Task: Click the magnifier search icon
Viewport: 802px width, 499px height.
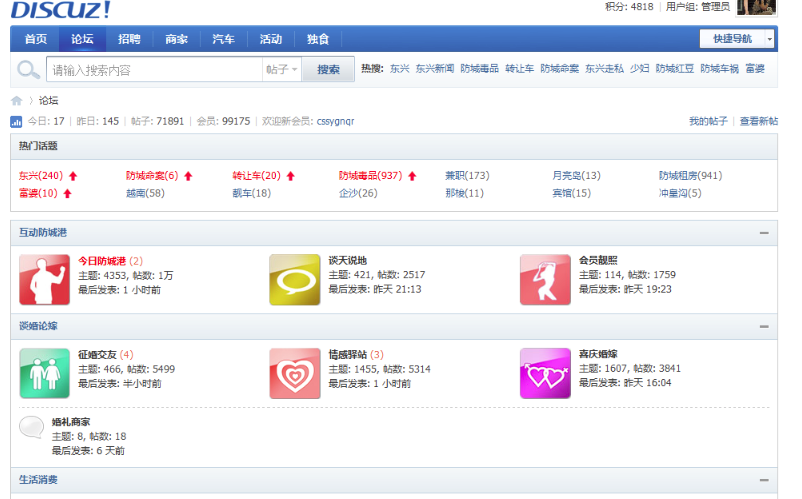Action: (28, 70)
